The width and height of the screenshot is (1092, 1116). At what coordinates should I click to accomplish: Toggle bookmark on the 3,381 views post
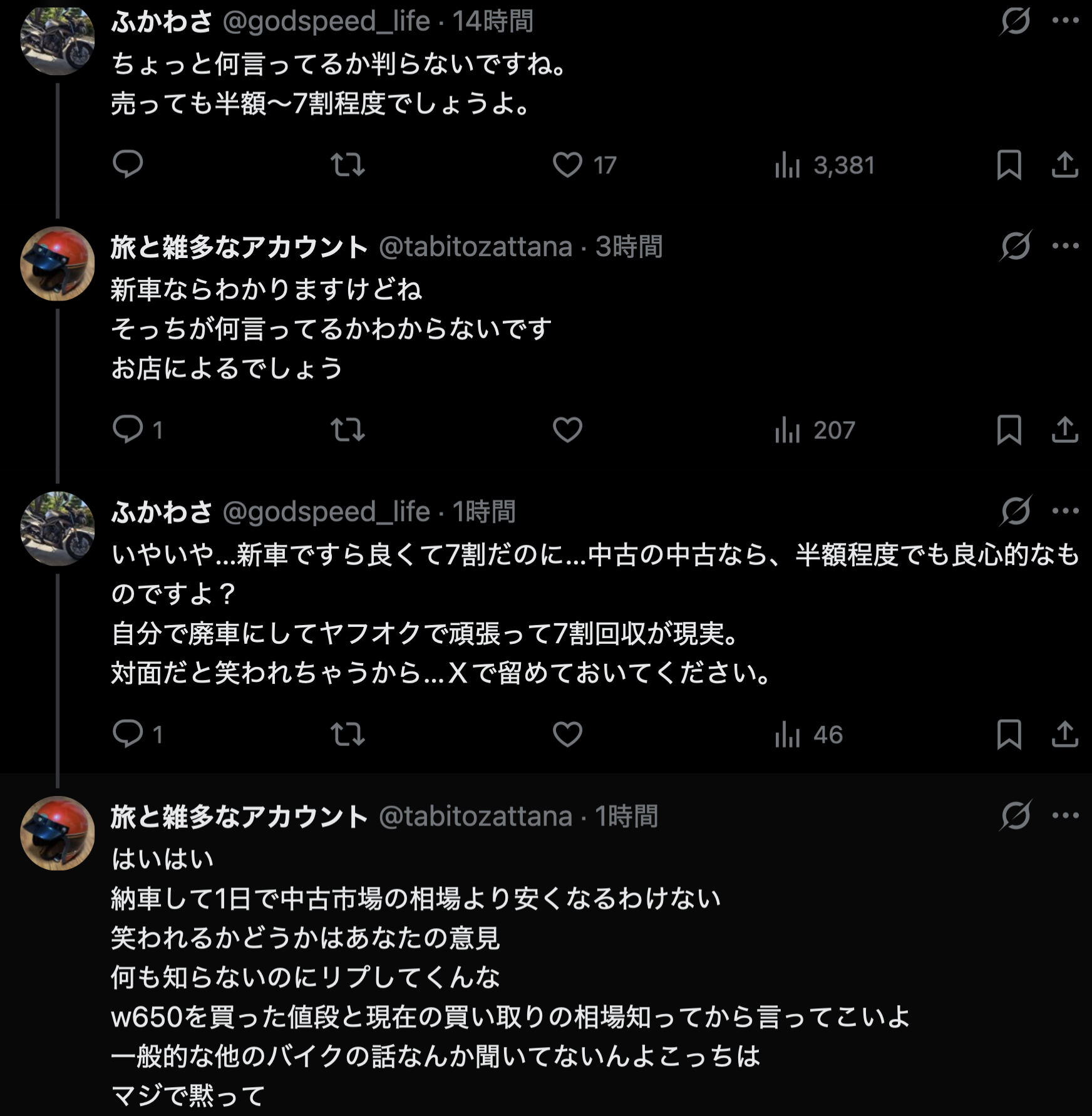pos(1009,165)
